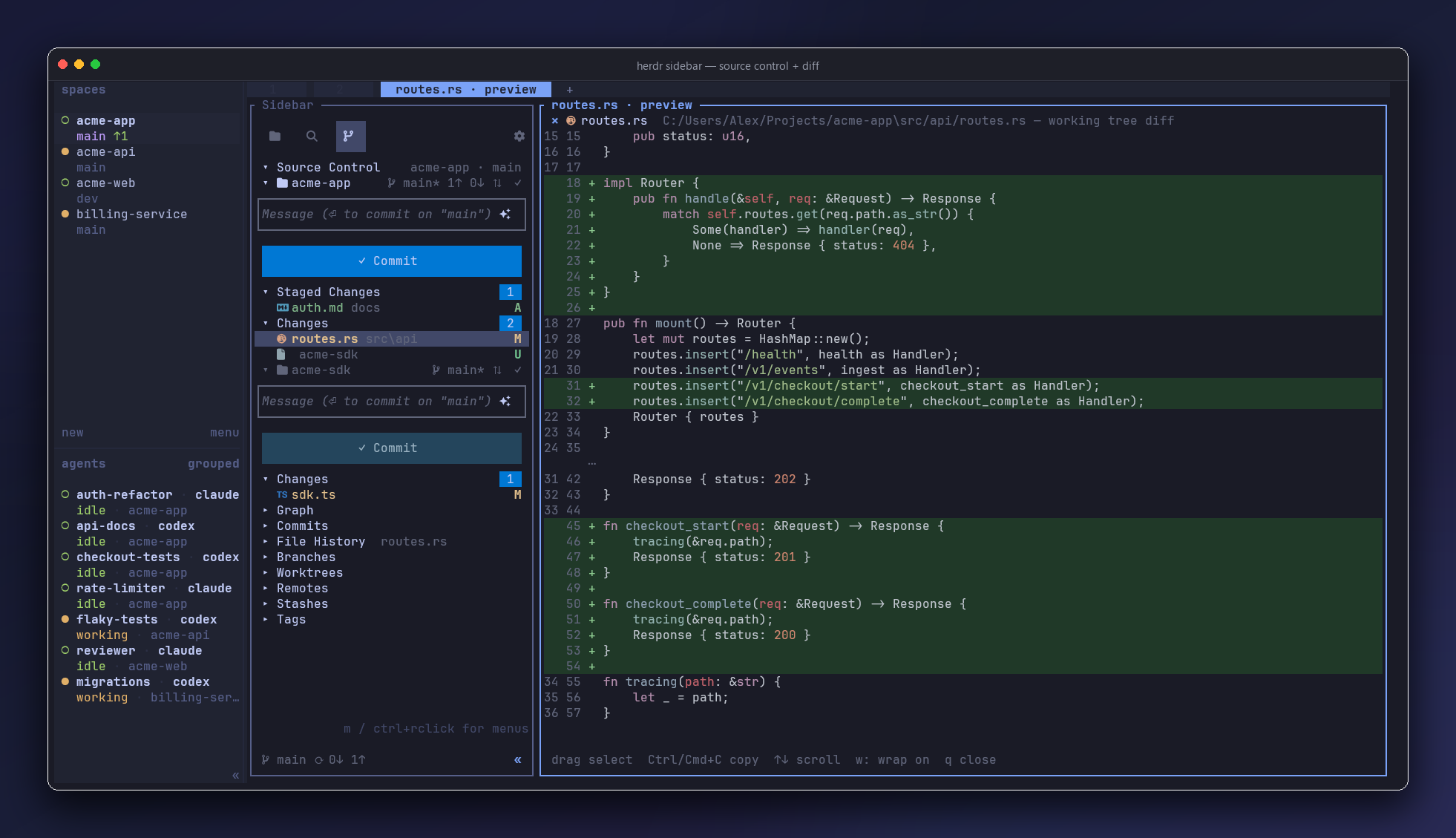Click the Commit button for acme-sdk
The height and width of the screenshot is (838, 1456).
[392, 448]
